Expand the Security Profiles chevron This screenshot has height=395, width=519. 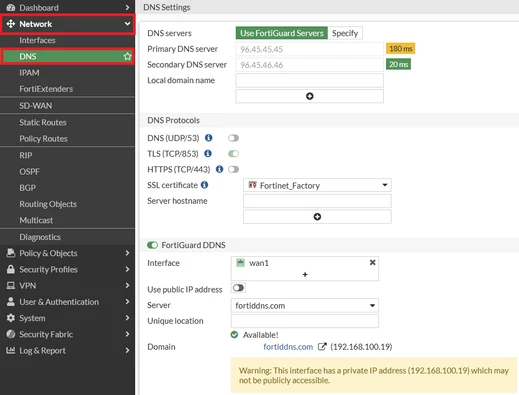(x=127, y=269)
